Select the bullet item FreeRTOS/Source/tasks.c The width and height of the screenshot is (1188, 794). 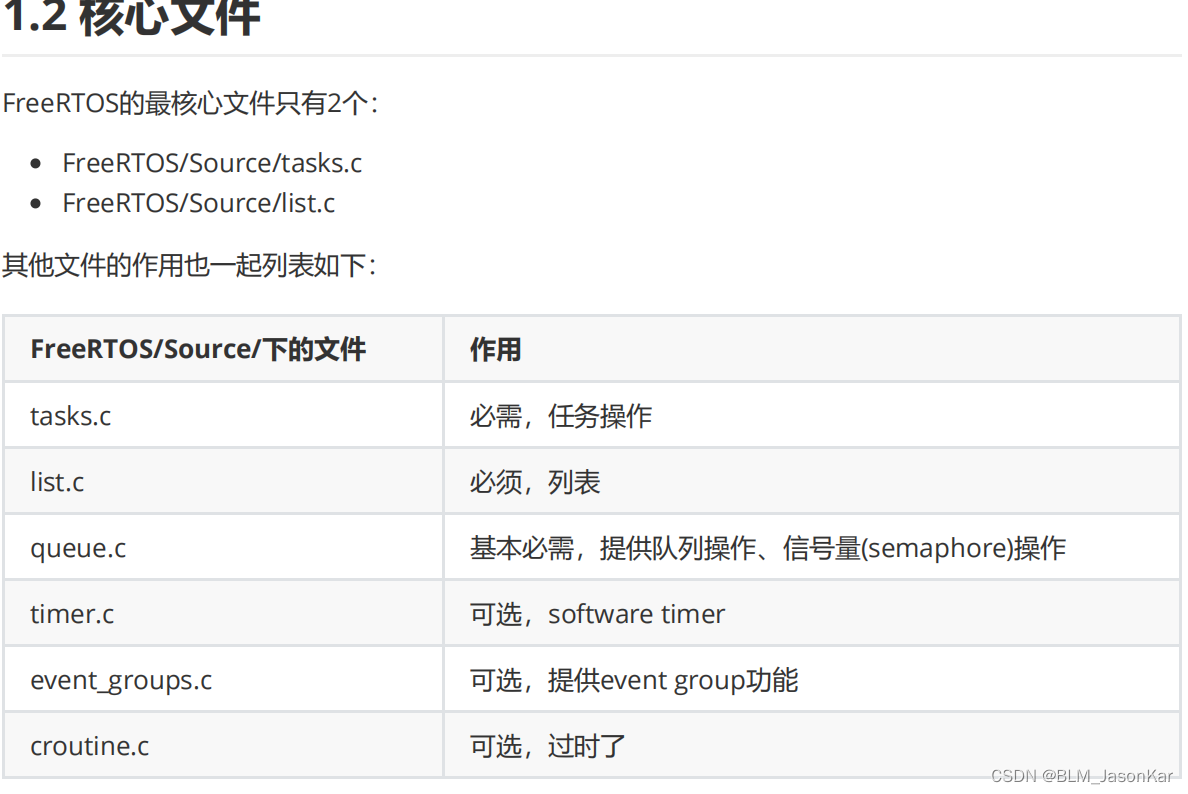click(212, 163)
